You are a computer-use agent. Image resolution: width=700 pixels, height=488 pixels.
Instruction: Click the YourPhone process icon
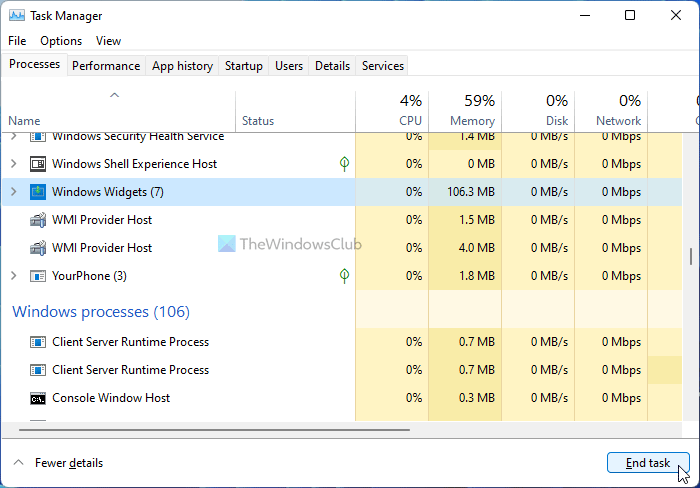tap(38, 276)
